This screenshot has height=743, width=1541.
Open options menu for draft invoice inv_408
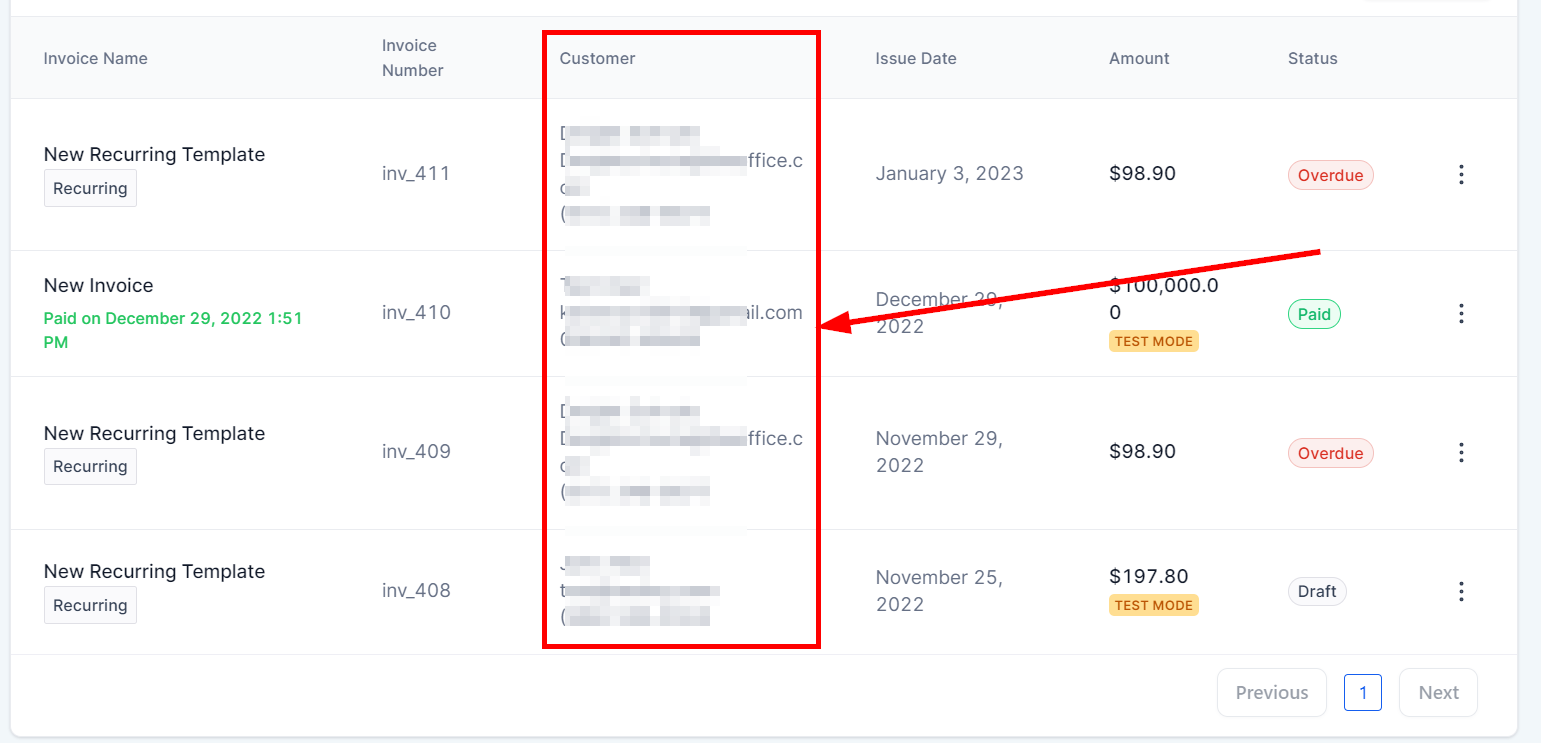(x=1461, y=591)
